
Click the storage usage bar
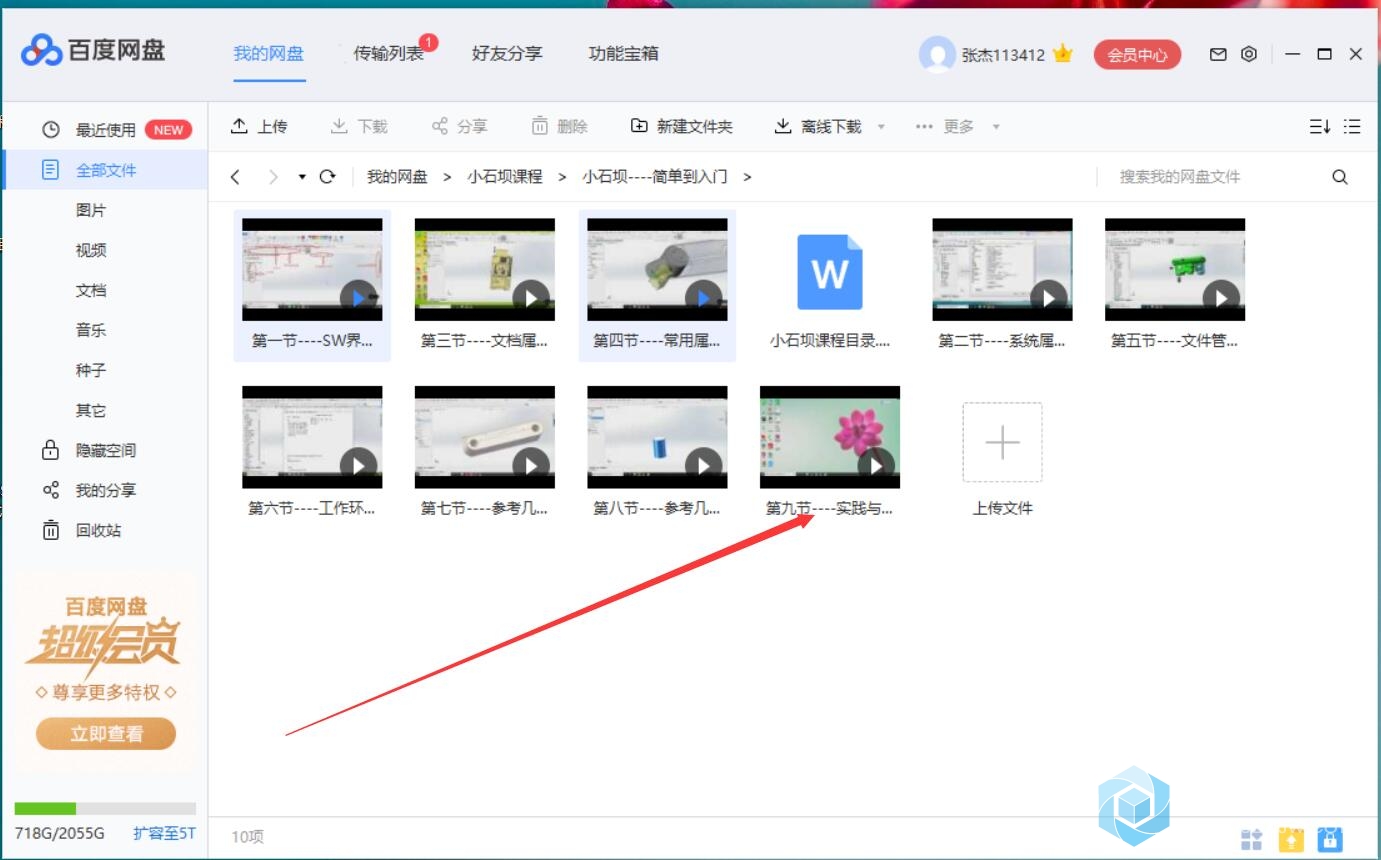105,808
